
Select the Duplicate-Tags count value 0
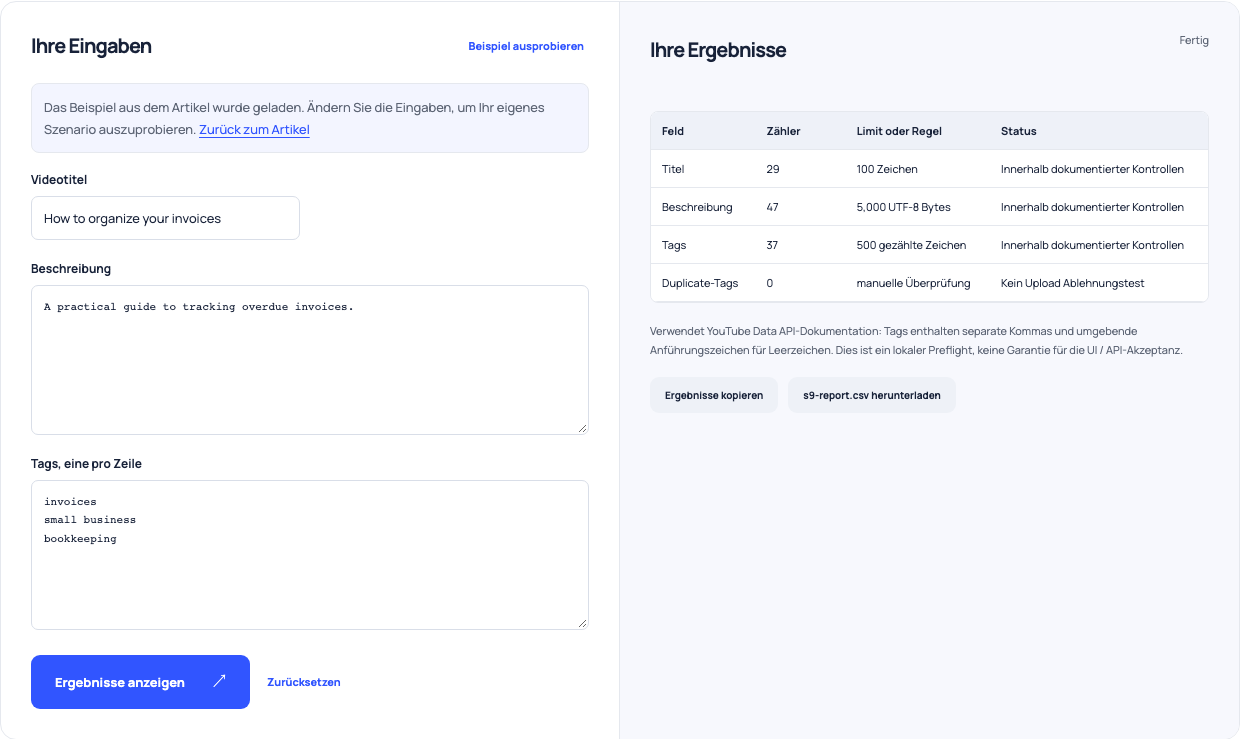pos(770,283)
